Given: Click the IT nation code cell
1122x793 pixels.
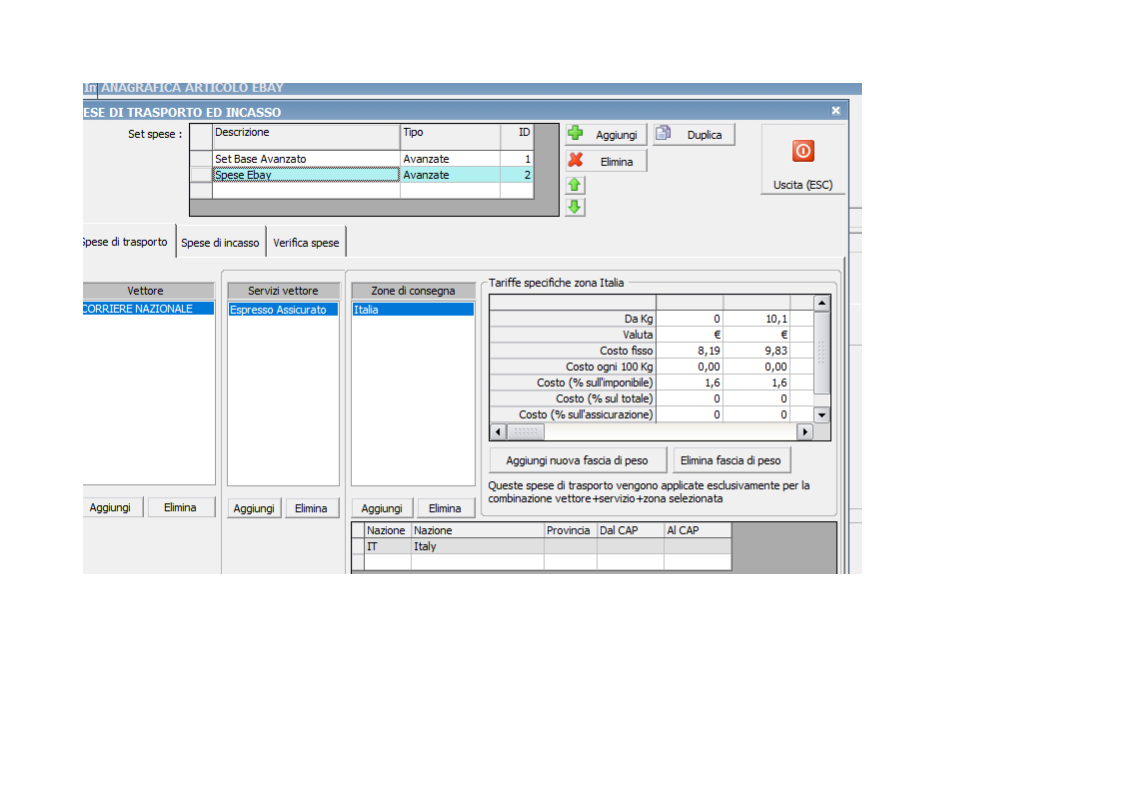Looking at the screenshot, I should (x=388, y=546).
